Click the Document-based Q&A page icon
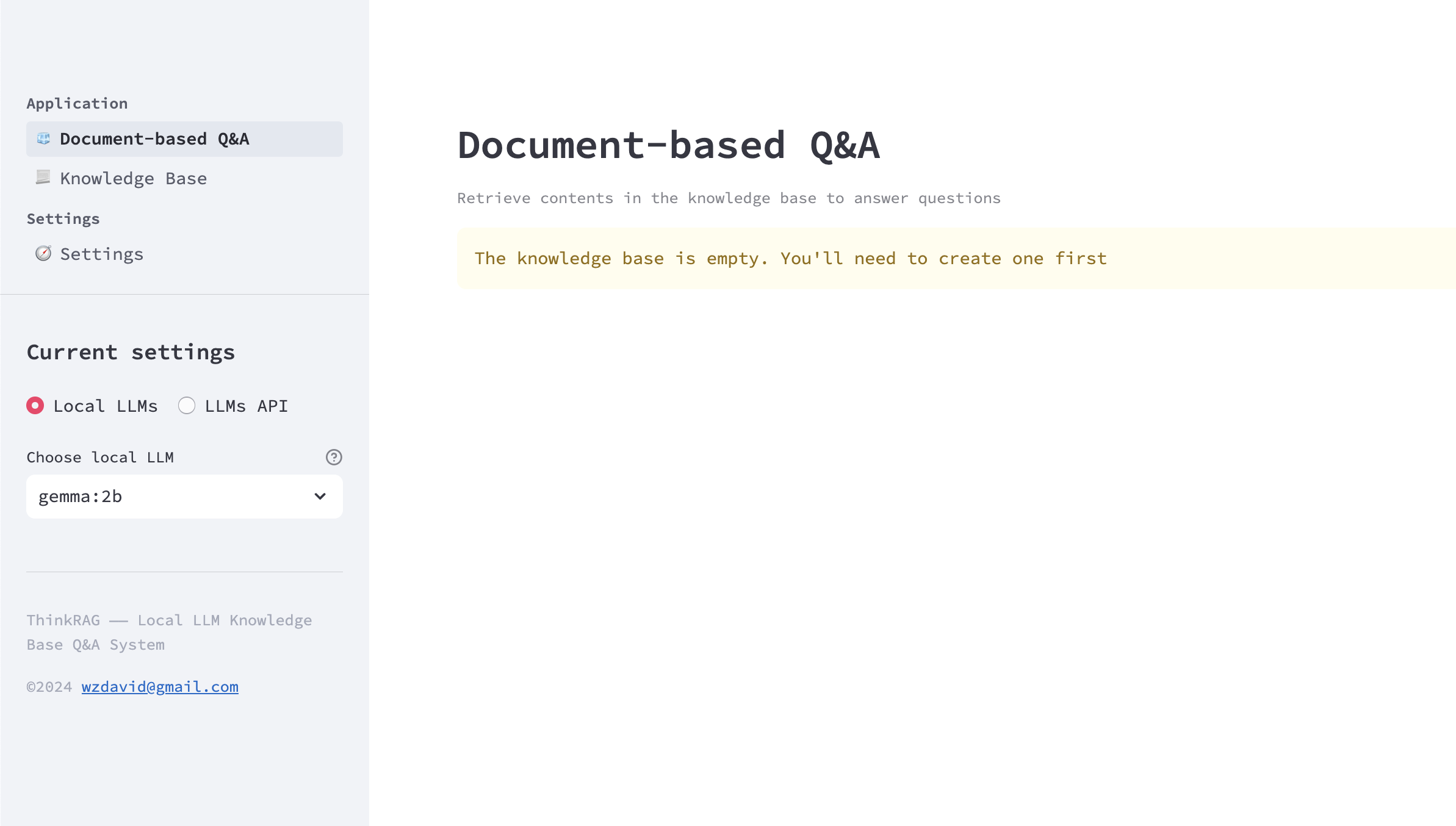Image resolution: width=1456 pixels, height=826 pixels. tap(43, 138)
